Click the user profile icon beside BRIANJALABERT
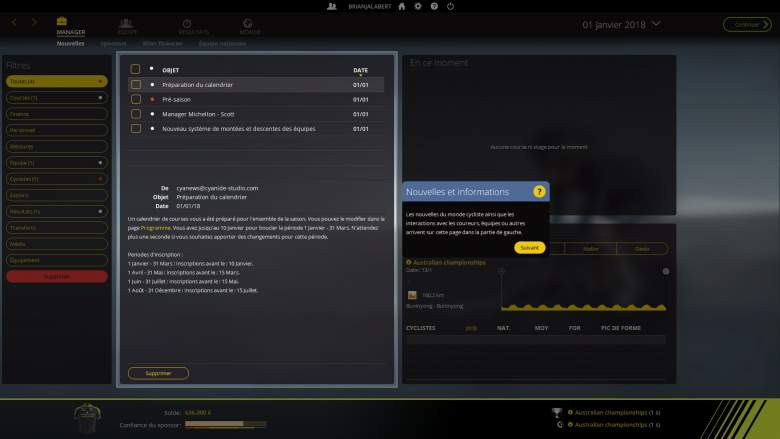The width and height of the screenshot is (780, 439). [332, 6]
